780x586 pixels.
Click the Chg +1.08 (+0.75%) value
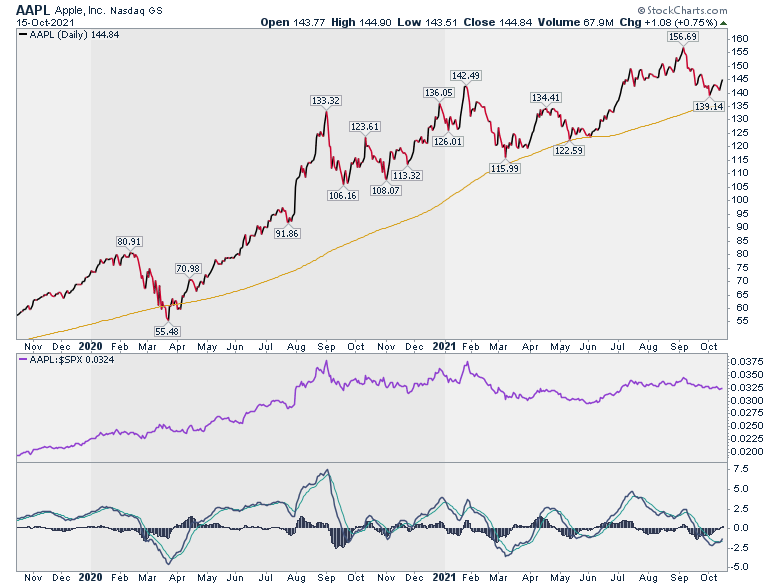(x=669, y=22)
